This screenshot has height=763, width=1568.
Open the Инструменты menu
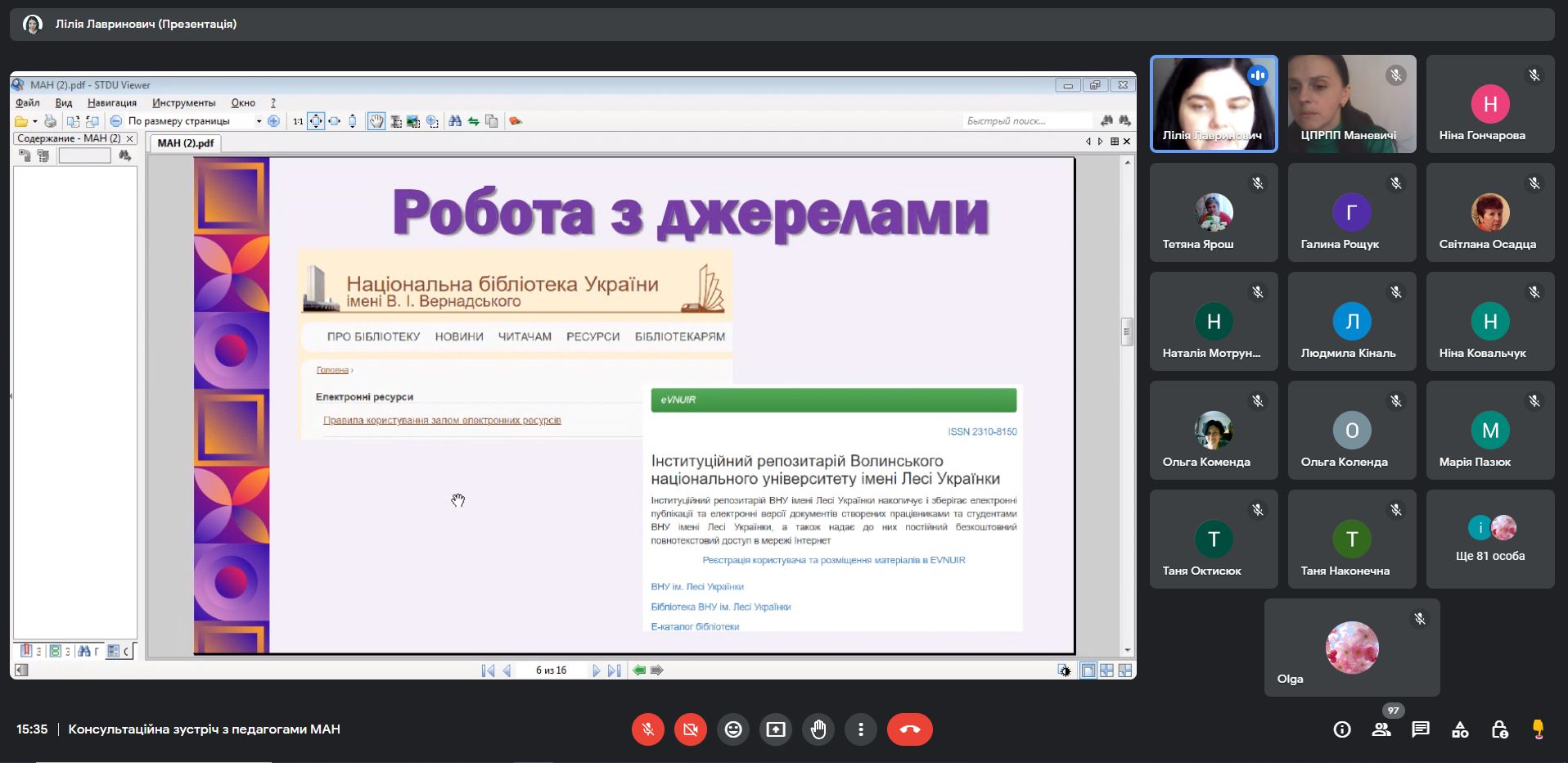tap(183, 103)
